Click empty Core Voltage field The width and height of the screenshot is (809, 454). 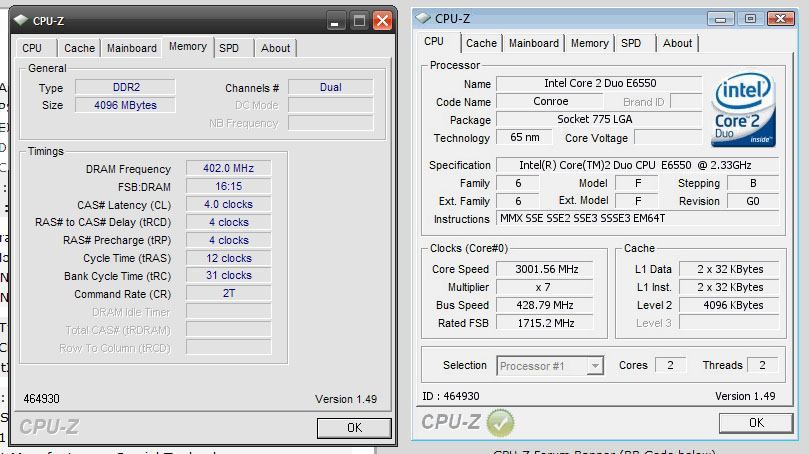click(668, 138)
